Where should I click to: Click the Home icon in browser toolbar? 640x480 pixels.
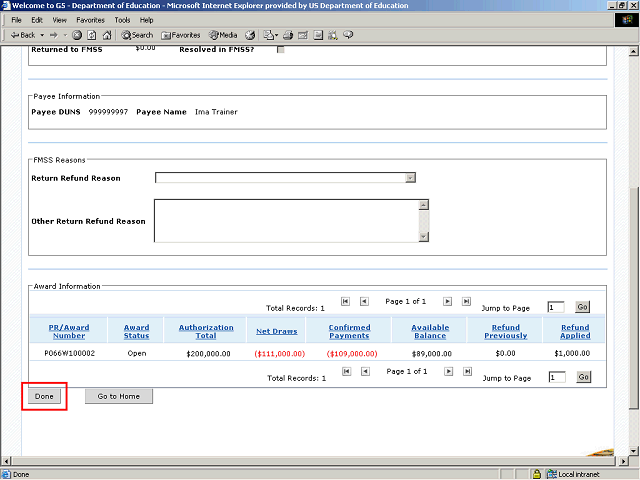pyautogui.click(x=105, y=35)
